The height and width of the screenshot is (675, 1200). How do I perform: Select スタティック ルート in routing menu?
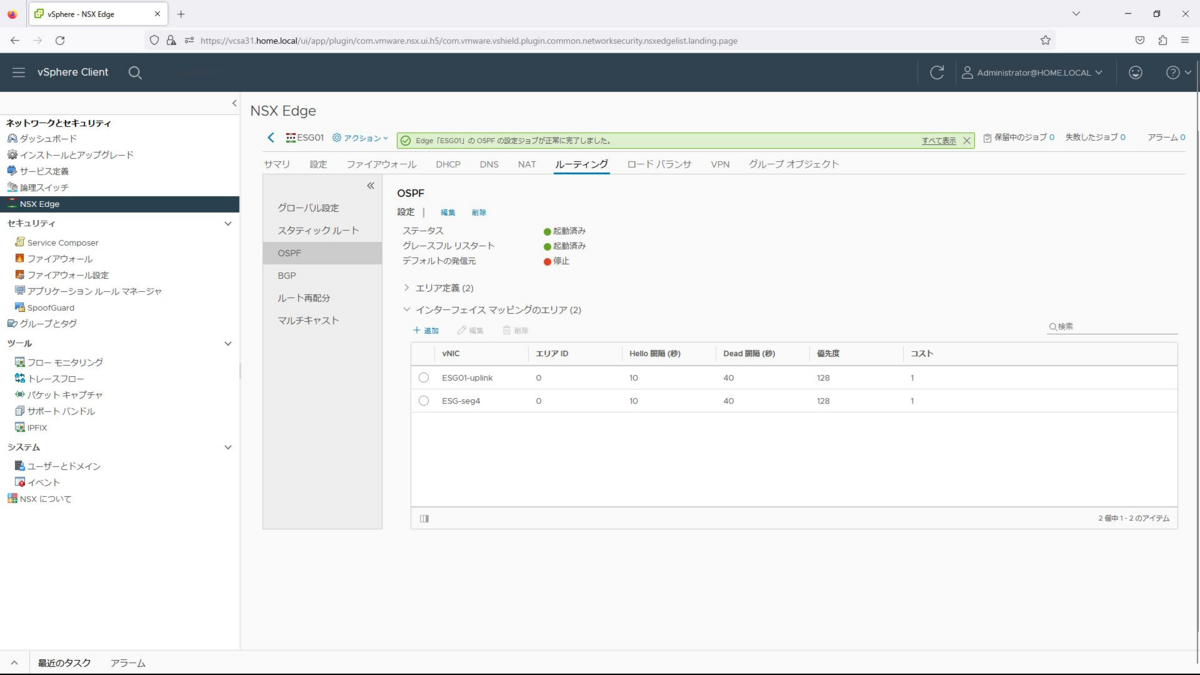coord(322,231)
